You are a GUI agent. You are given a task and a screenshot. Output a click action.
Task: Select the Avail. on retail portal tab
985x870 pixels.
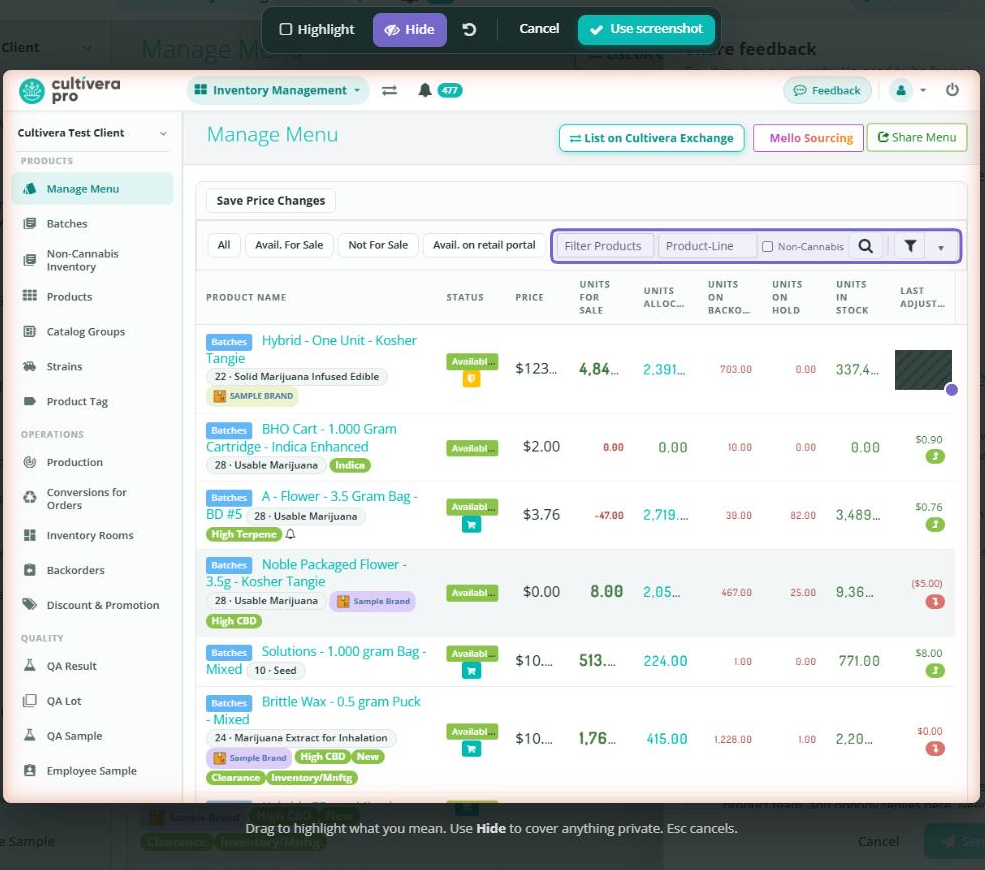[484, 245]
